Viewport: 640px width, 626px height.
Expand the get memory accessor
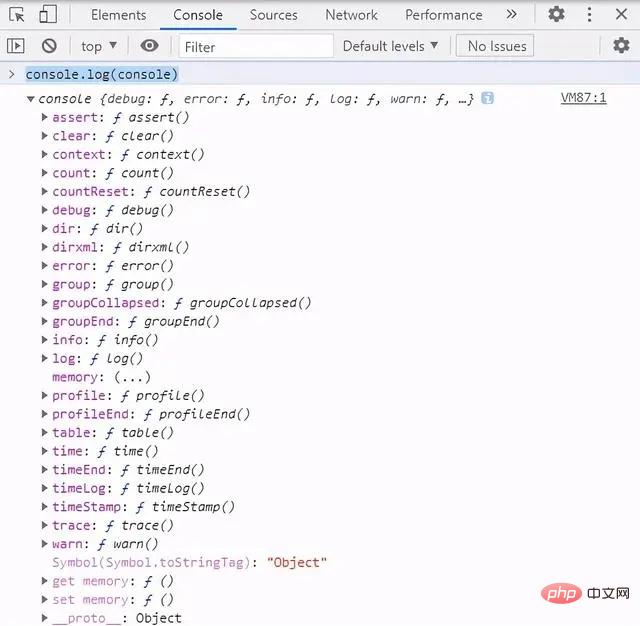pos(44,581)
